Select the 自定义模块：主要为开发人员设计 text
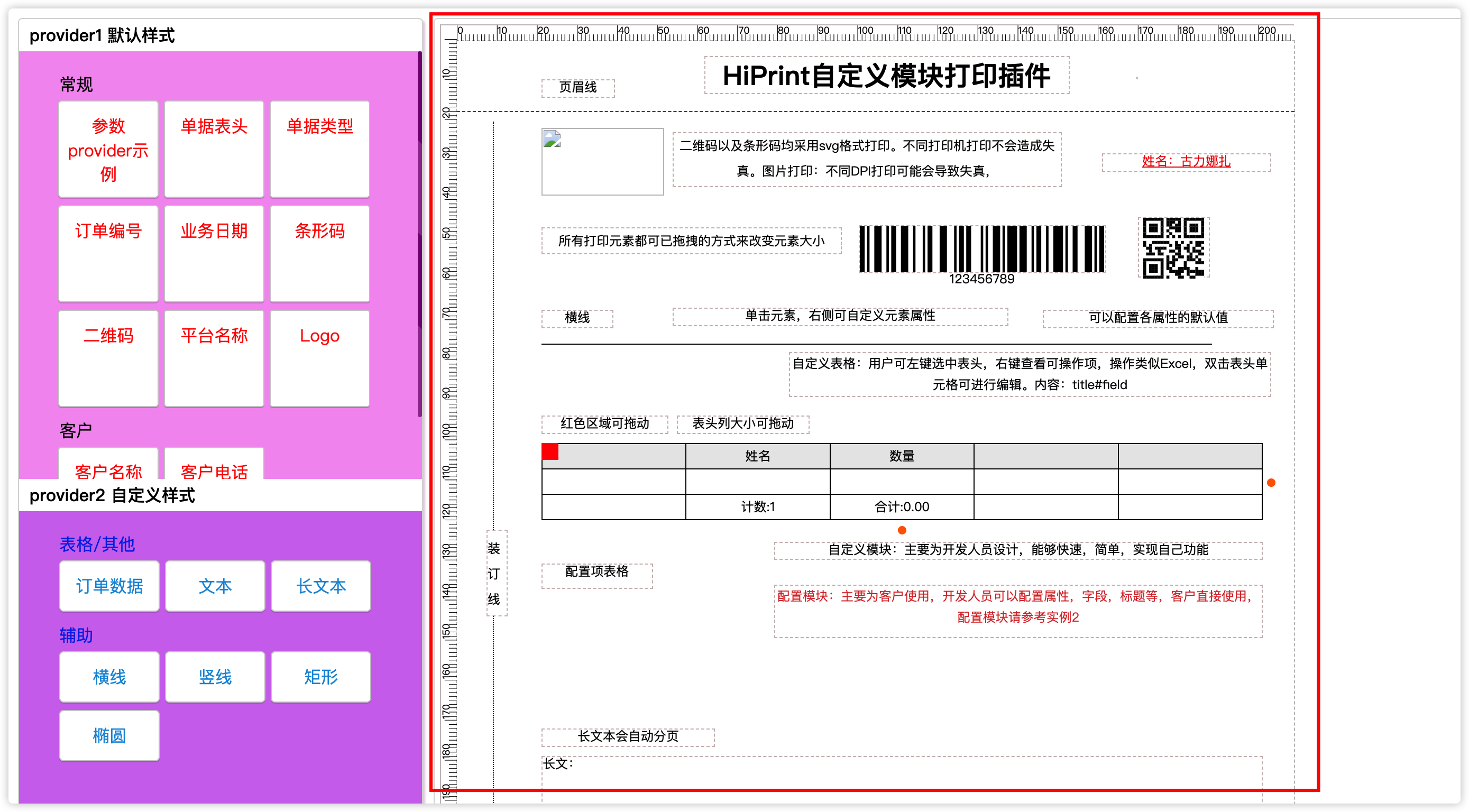This screenshot has height=812, width=1469. pos(1018,550)
